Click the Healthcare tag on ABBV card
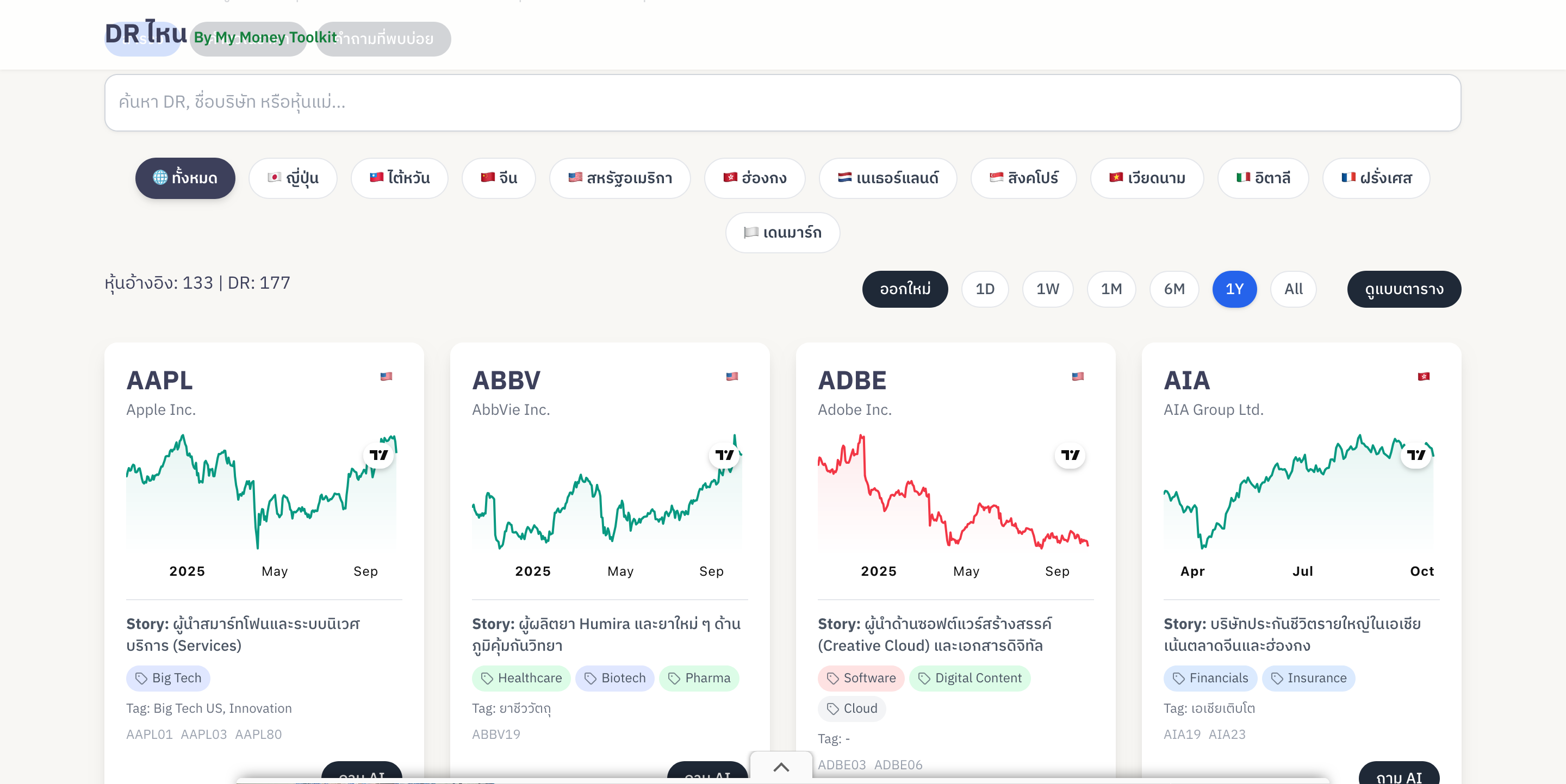 pos(521,678)
